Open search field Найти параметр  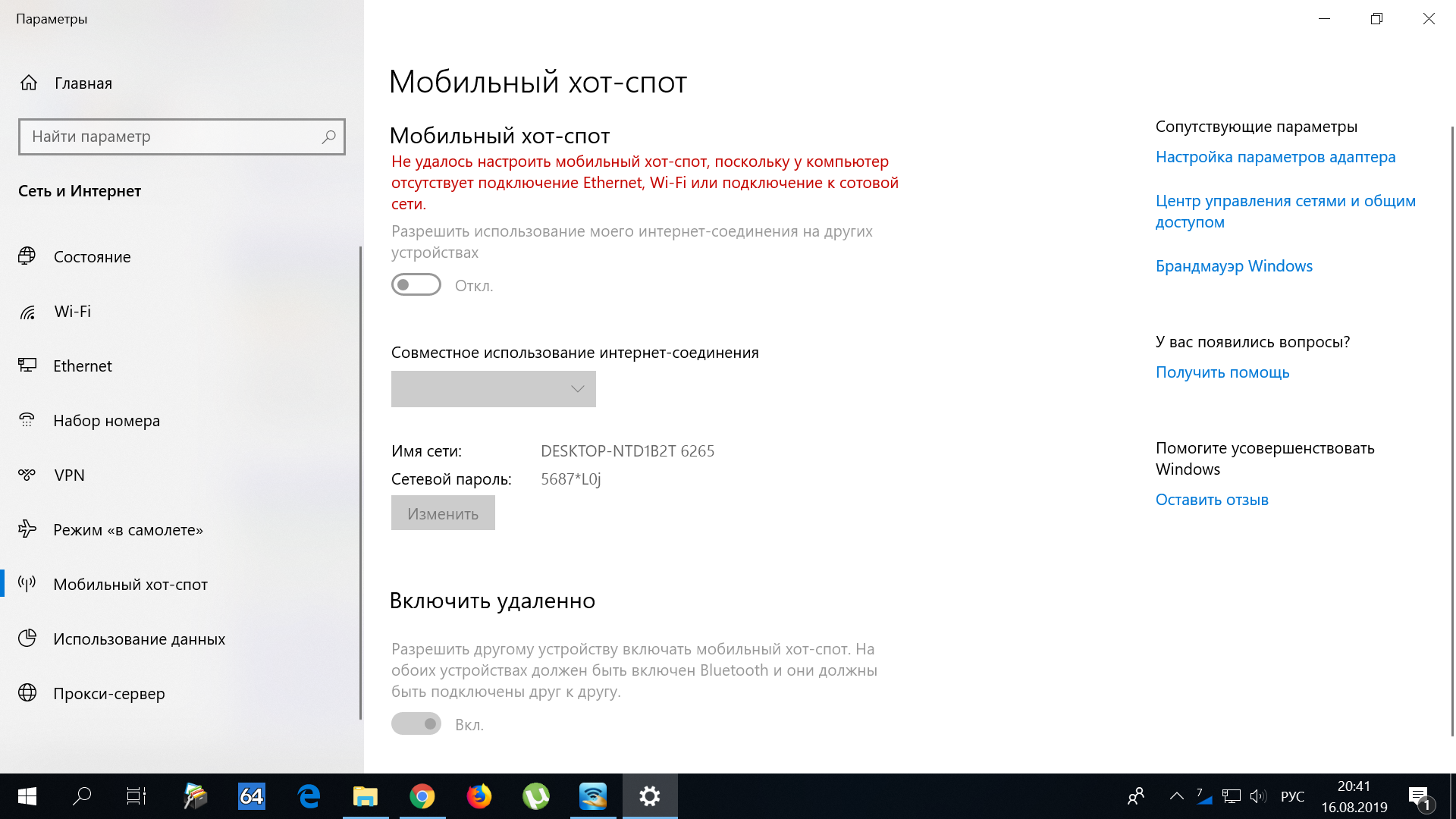[183, 135]
